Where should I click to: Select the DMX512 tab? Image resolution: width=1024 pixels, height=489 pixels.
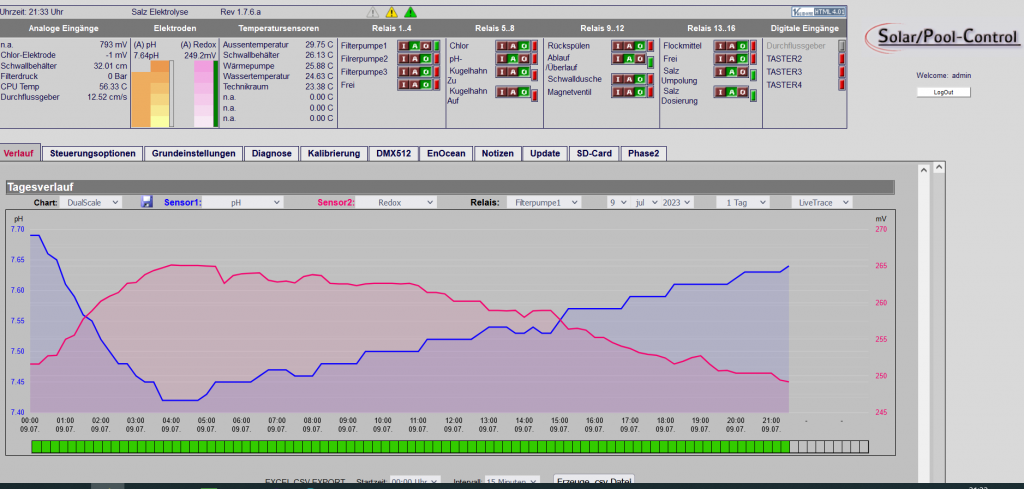pyautogui.click(x=393, y=153)
